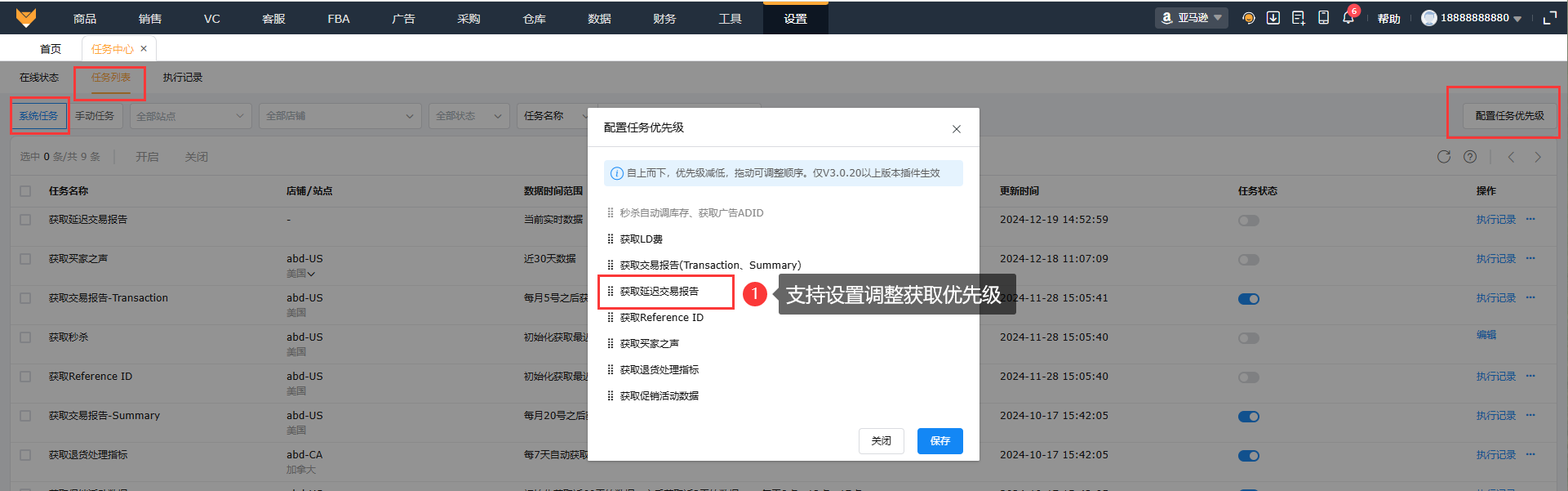
Task: Grab the drag handle beside 获取Reference ID in dialog
Action: 610,318
